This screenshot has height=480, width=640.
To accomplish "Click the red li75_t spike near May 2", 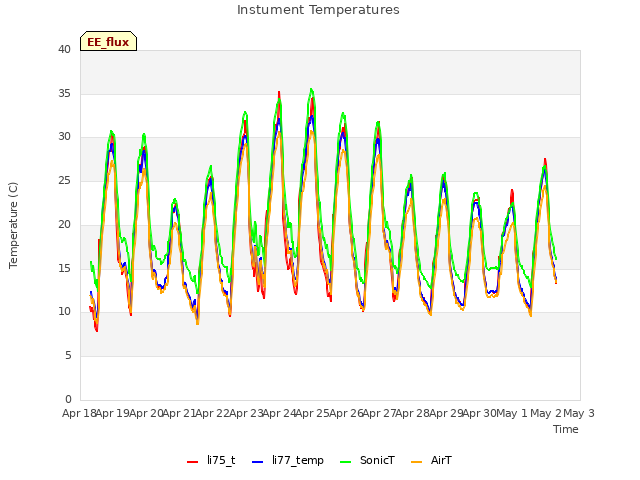I will pos(545,160).
